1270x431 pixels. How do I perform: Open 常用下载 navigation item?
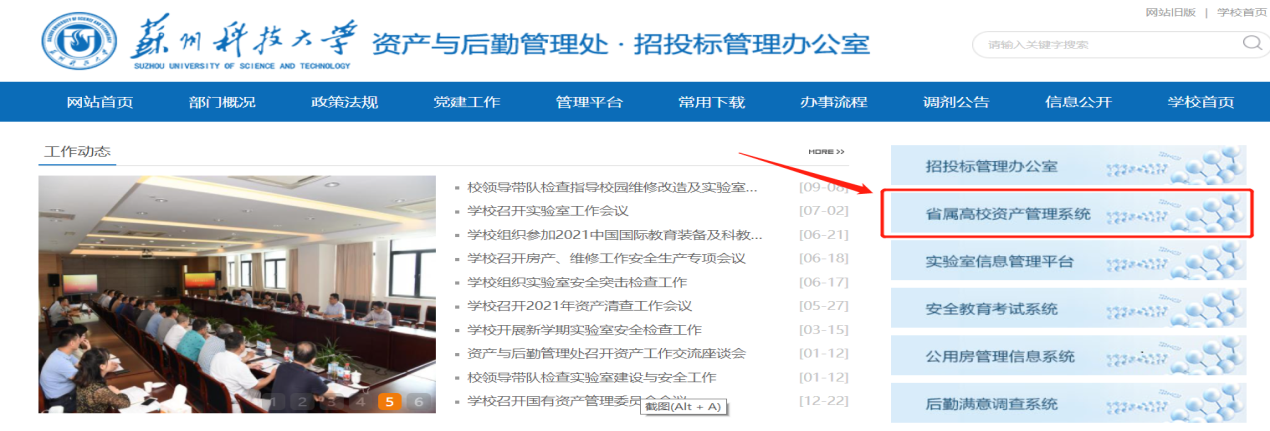(x=711, y=102)
